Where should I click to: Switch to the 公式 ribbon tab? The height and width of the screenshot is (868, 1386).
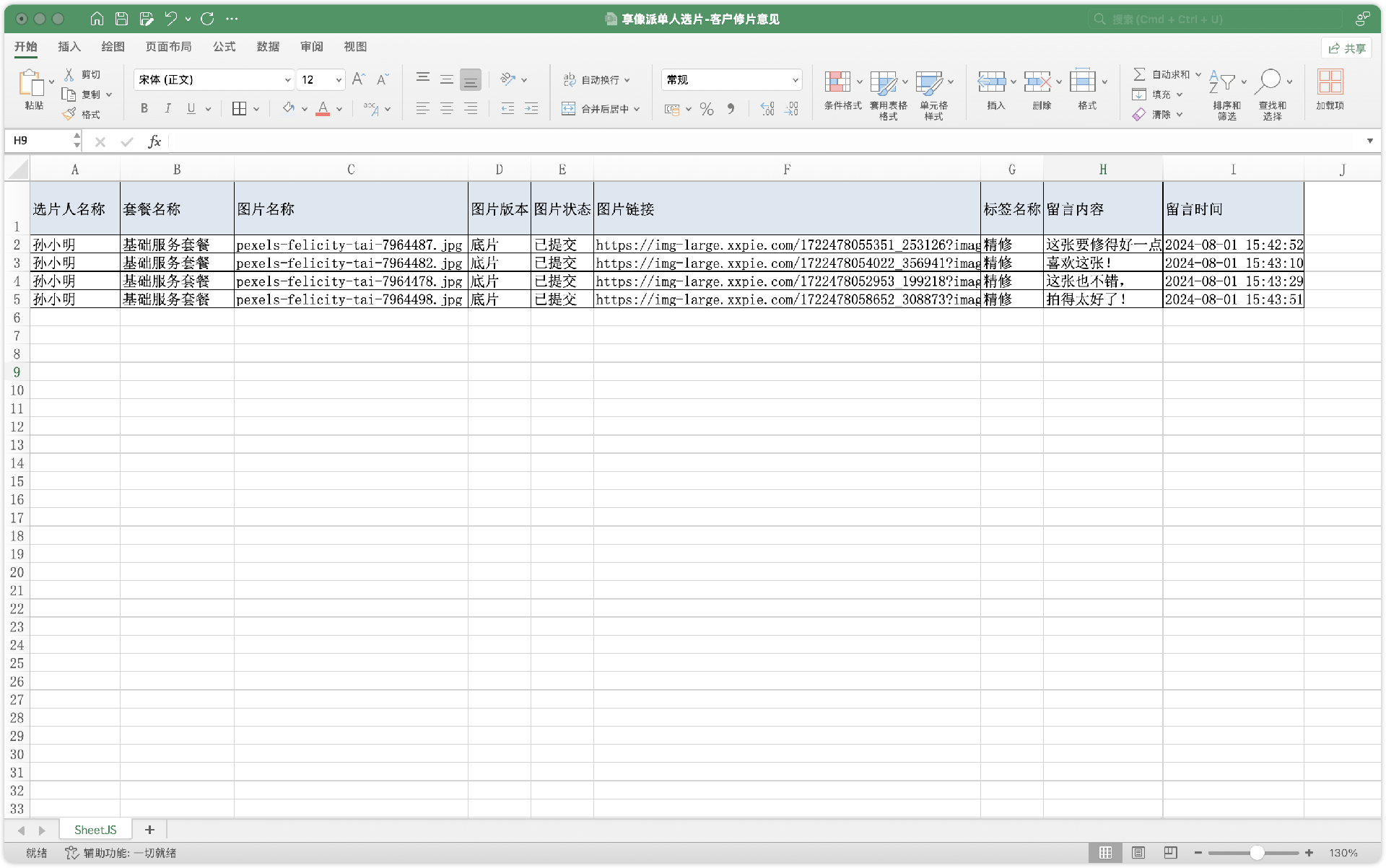224,47
